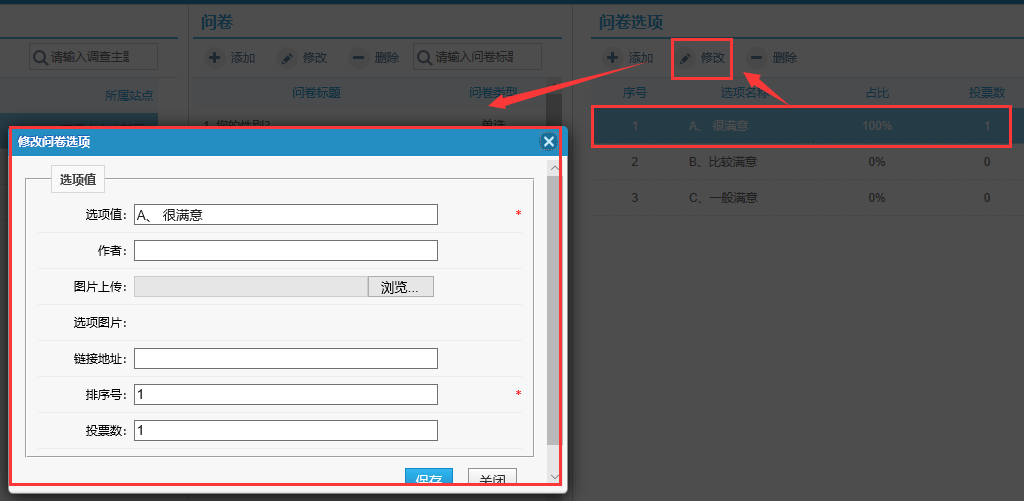Click the 请输入调查主题 search input
The width and height of the screenshot is (1024, 501).
pyautogui.click(x=93, y=57)
